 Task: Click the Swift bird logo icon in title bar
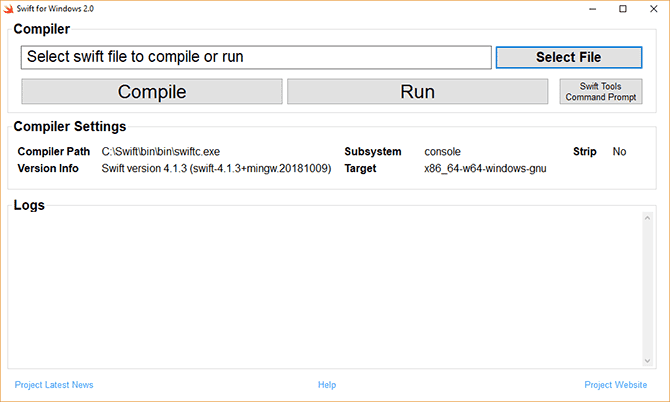tap(9, 9)
